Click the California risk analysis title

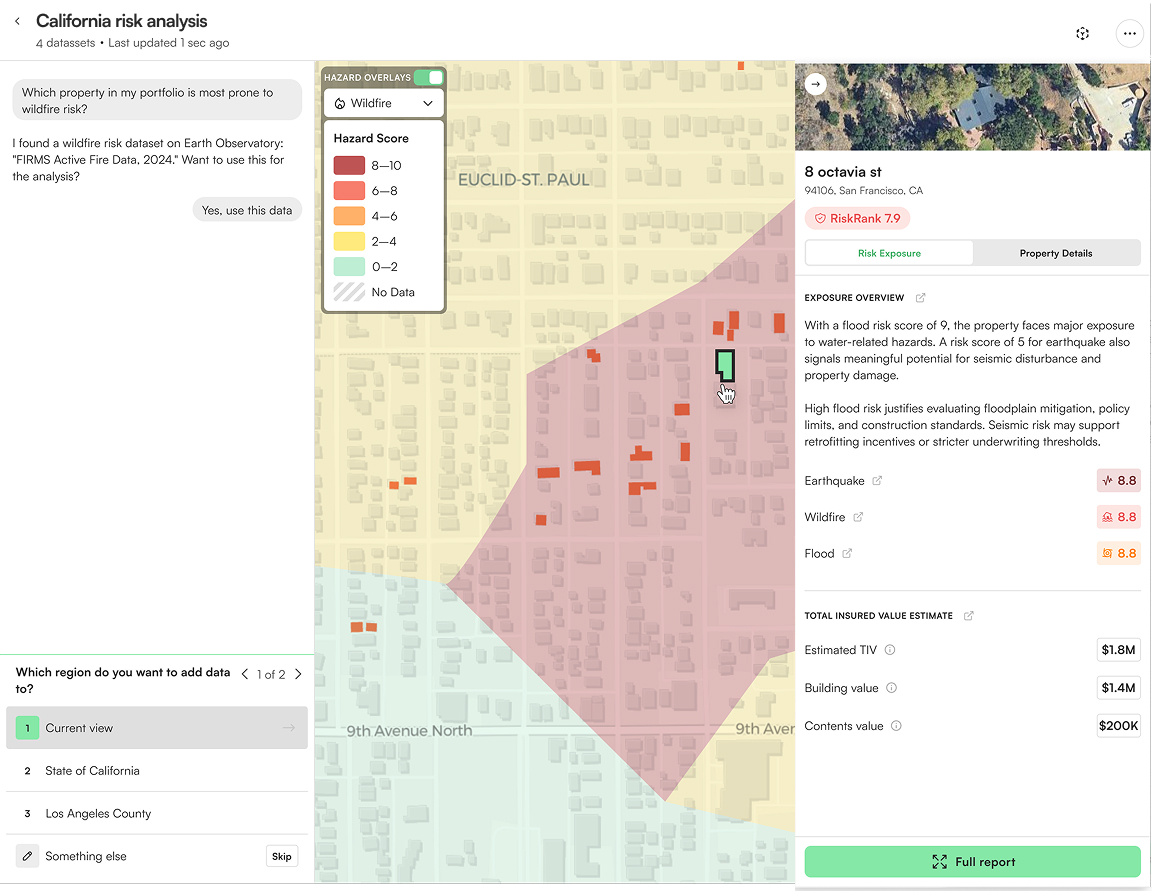coord(122,21)
